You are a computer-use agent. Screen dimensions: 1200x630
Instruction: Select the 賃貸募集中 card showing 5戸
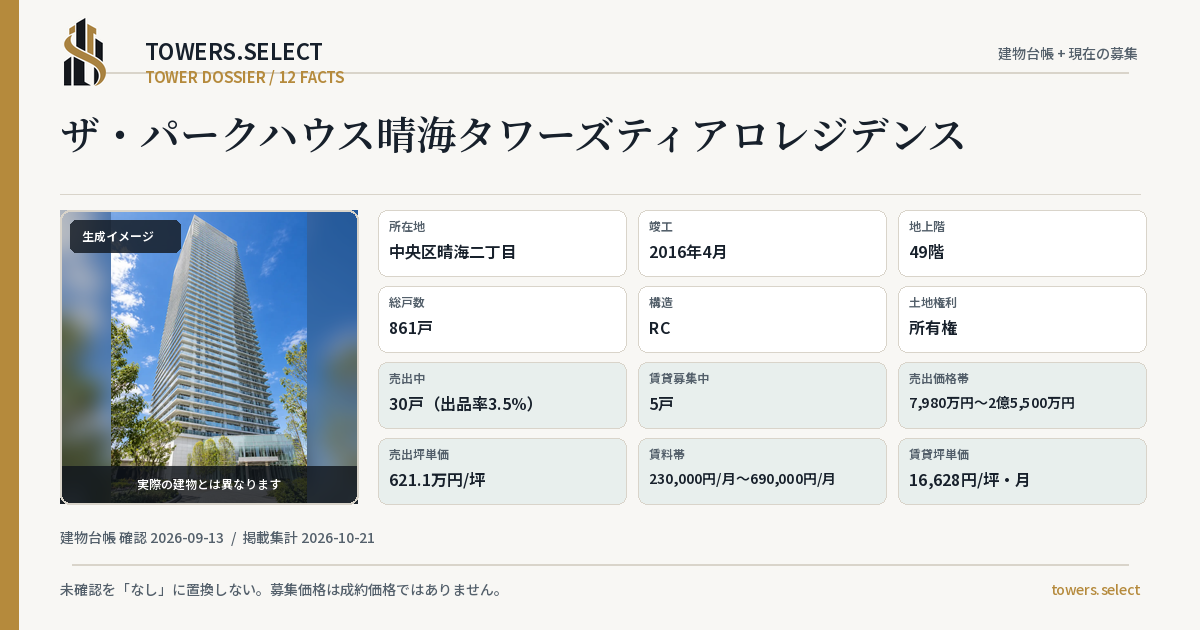tap(762, 395)
